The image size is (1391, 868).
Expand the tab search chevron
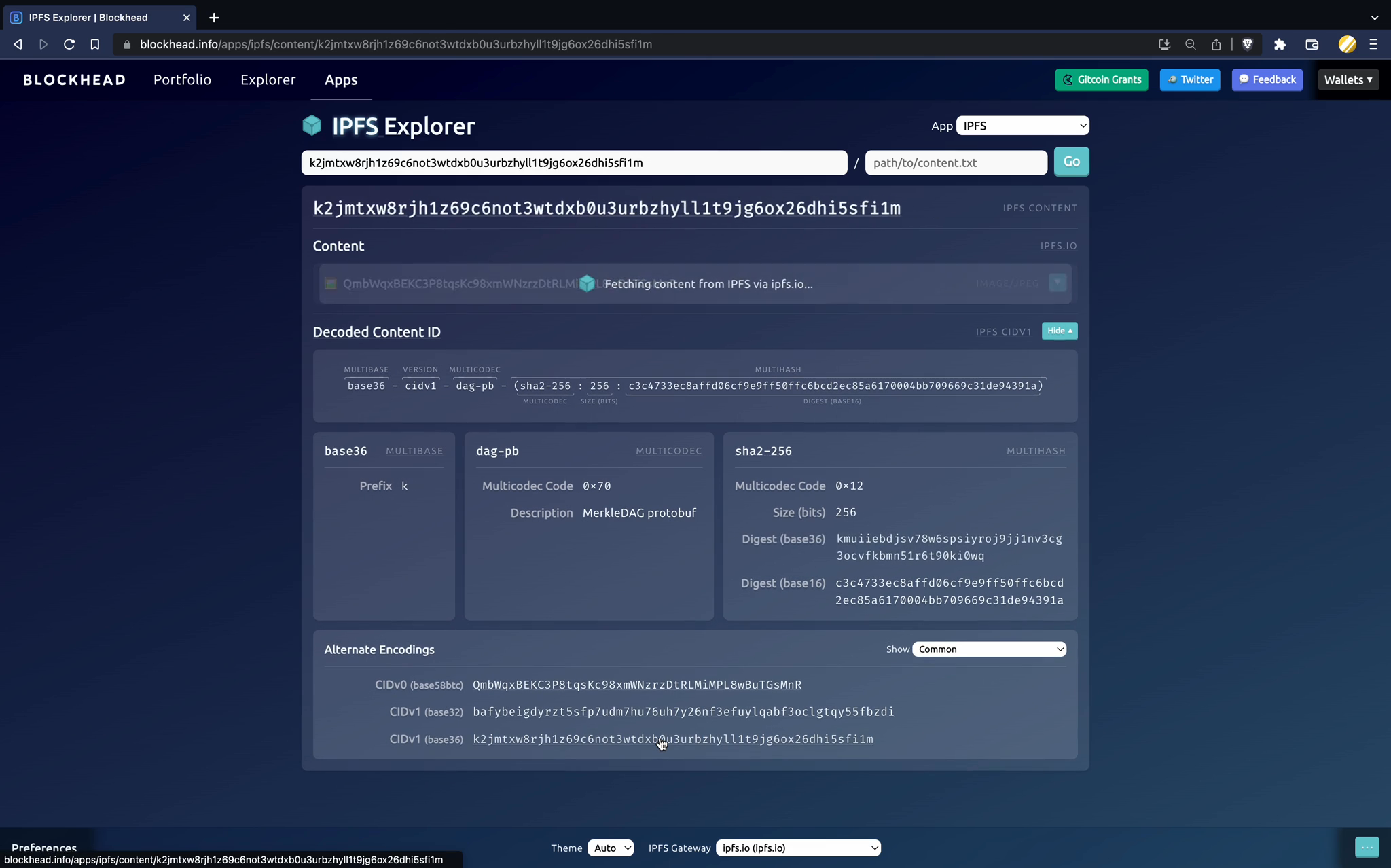(1375, 18)
